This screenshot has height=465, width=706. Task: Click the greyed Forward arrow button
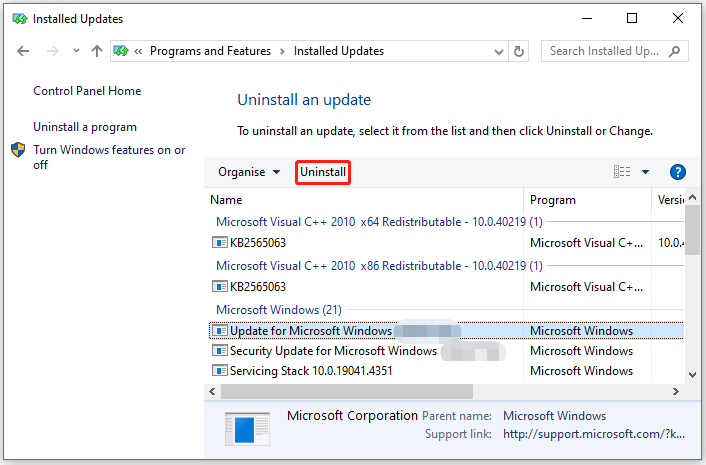pyautogui.click(x=53, y=51)
